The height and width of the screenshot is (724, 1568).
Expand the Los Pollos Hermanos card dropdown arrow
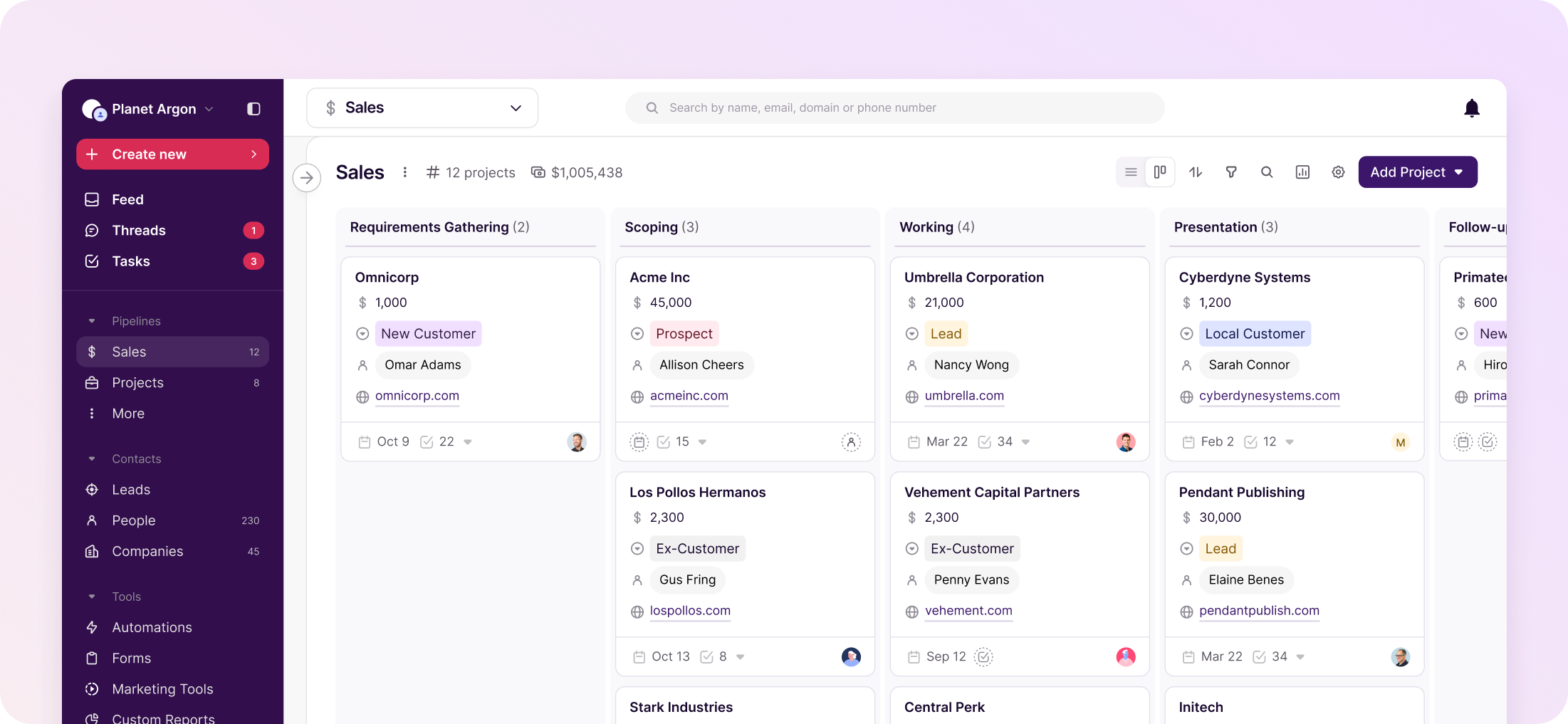[740, 657]
